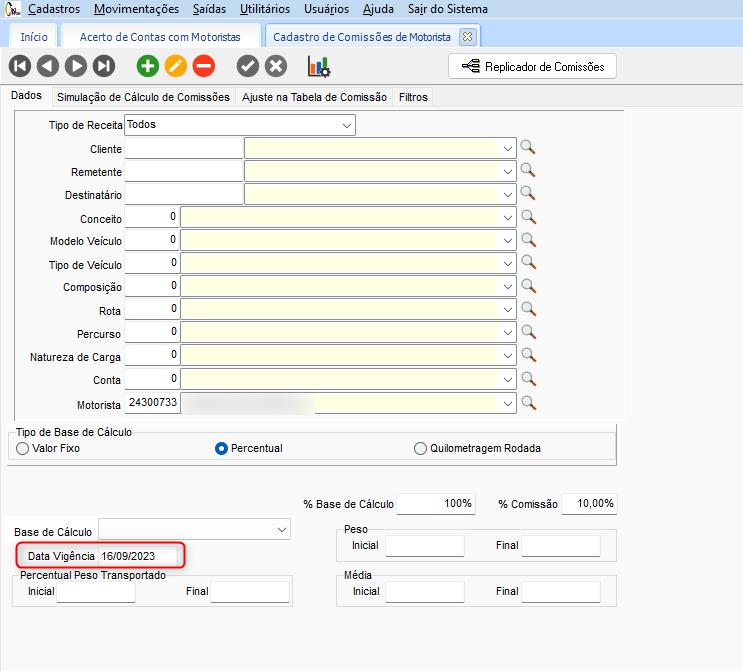This screenshot has height=671, width=743.
Task: Open the Movimentações menu
Action: coord(136,9)
